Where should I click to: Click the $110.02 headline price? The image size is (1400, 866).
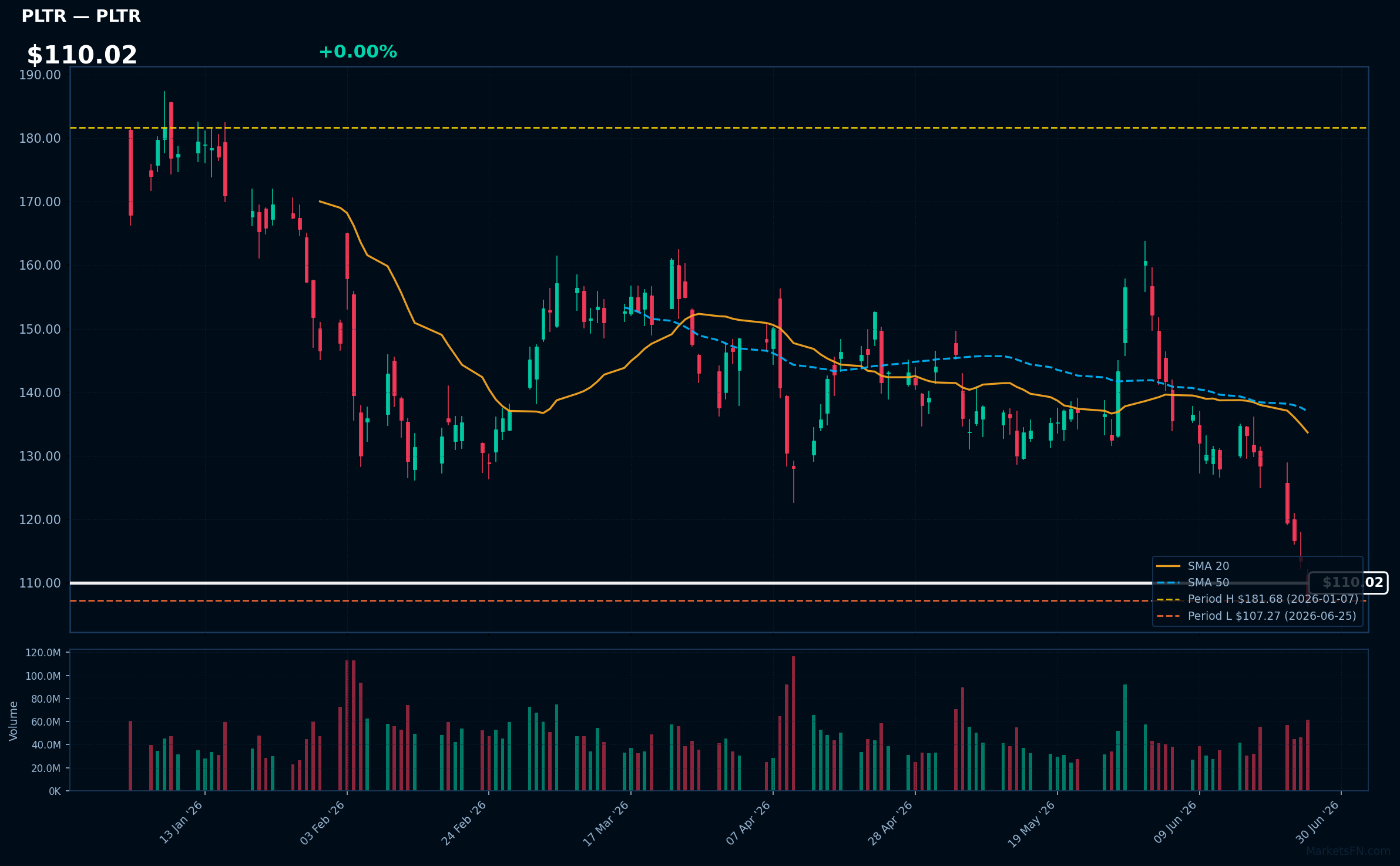click(x=82, y=55)
